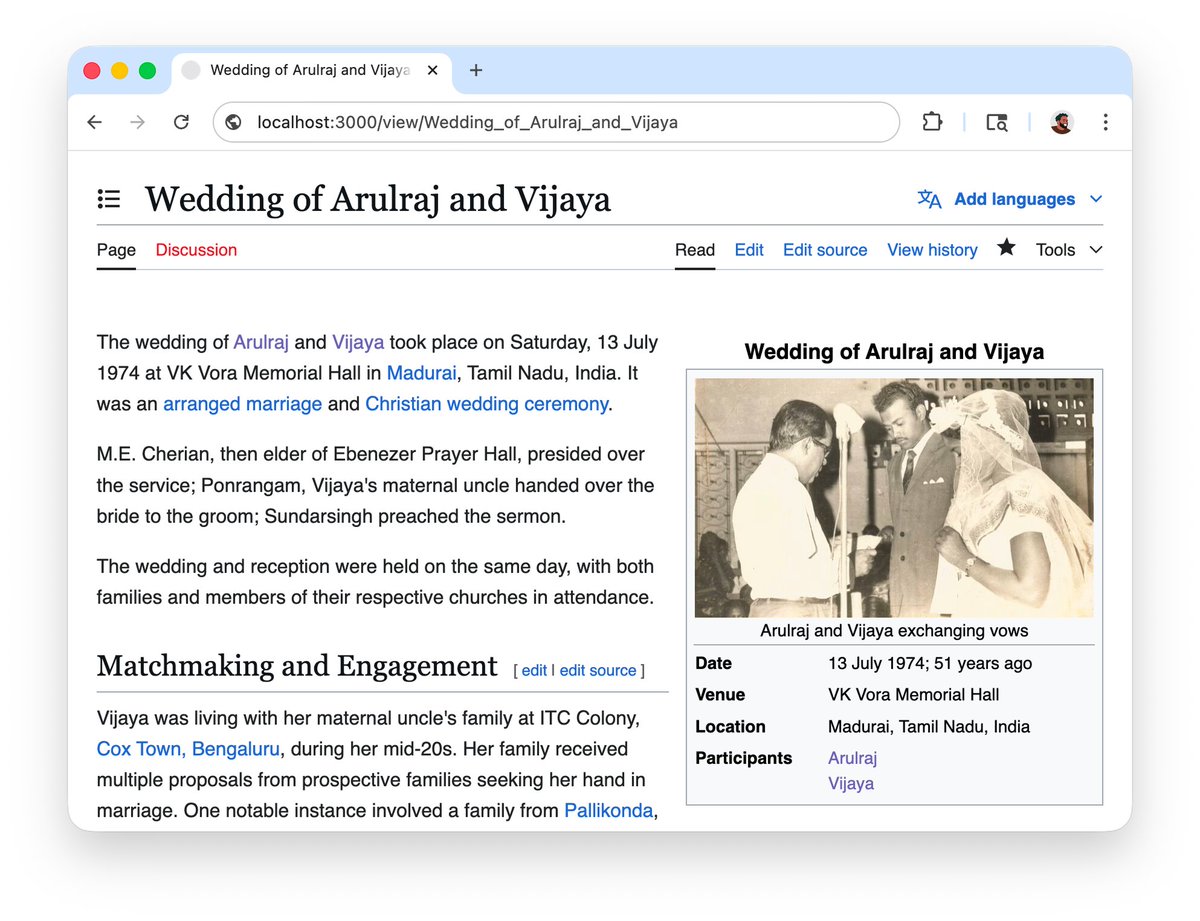Click the infobox Date label
The width and height of the screenshot is (1200, 921).
pyautogui.click(x=714, y=663)
